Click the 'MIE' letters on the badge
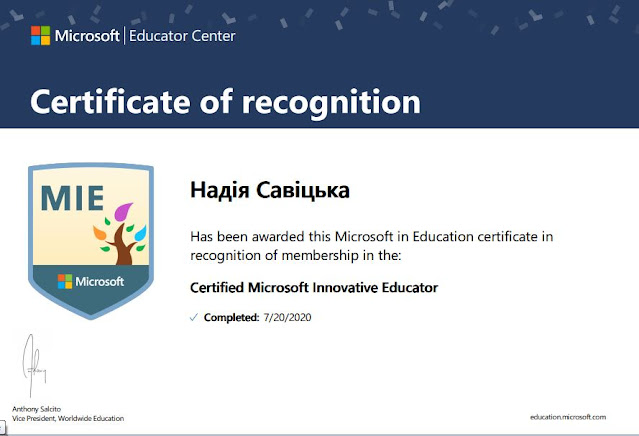 coord(72,198)
